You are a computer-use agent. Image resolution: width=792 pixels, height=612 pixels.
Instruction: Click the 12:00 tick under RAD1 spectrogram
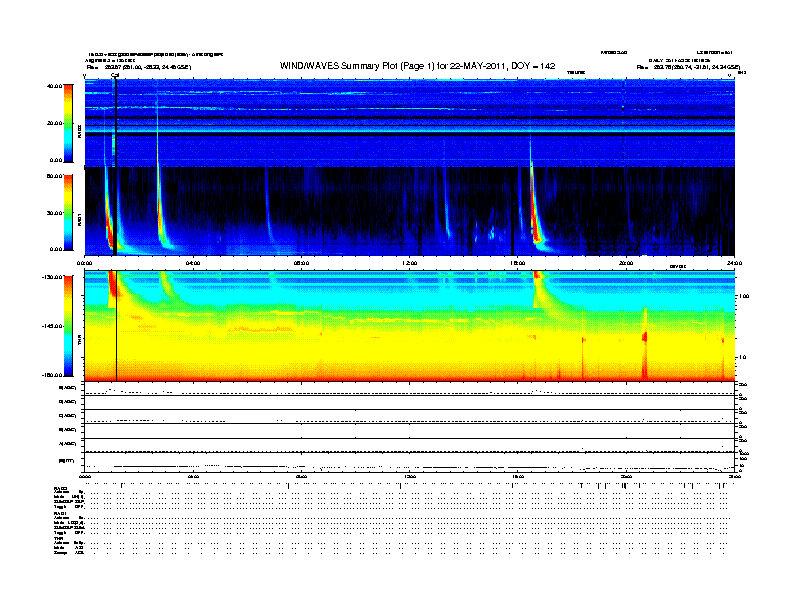point(410,263)
